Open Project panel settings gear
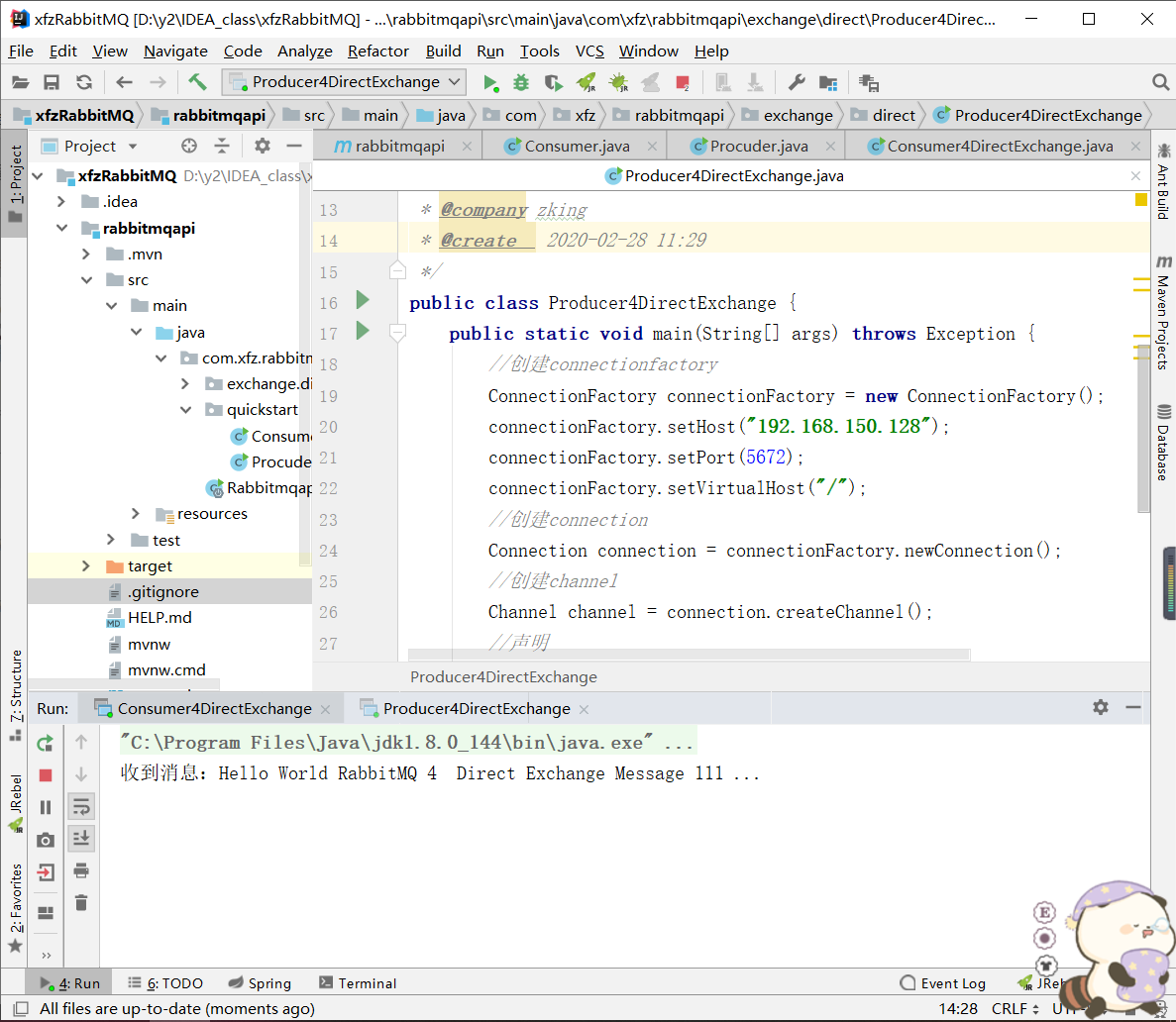Screen dimensions: 1176x1022 point(262,146)
